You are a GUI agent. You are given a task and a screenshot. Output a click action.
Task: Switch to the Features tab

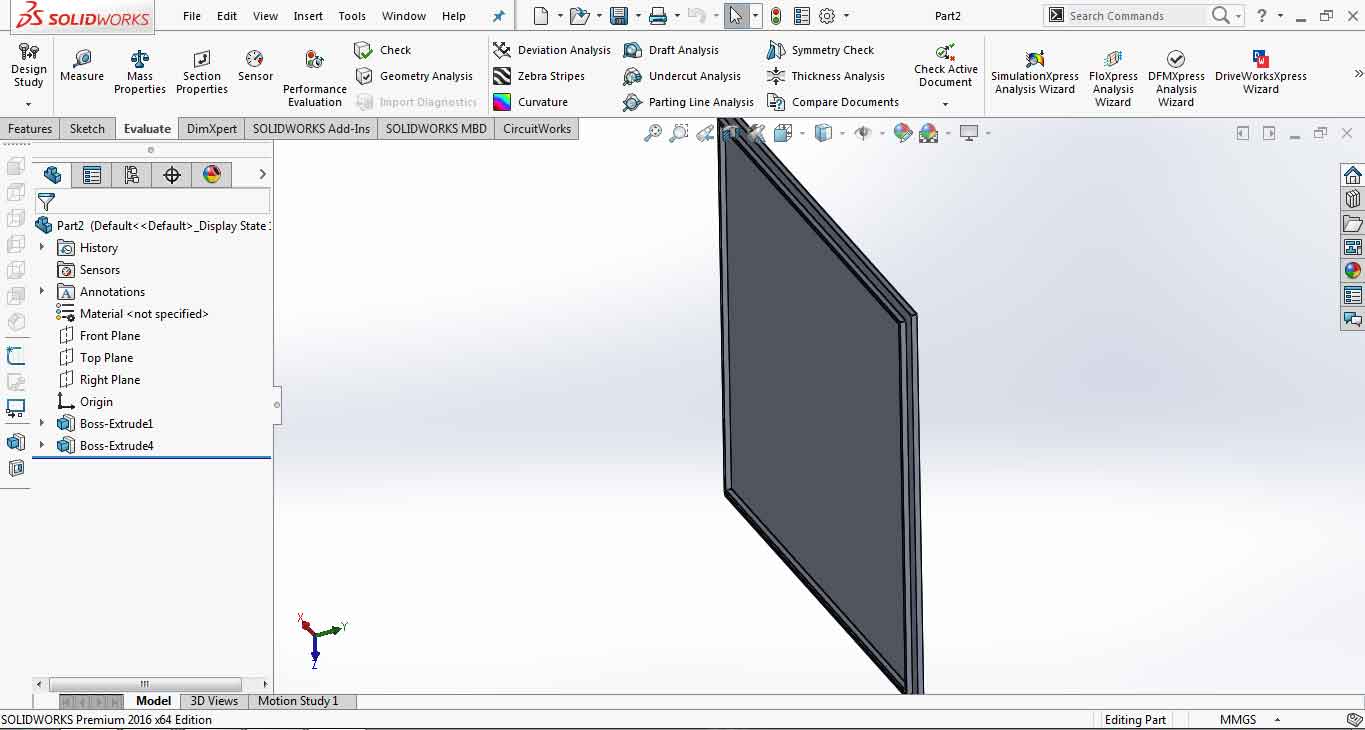30,128
